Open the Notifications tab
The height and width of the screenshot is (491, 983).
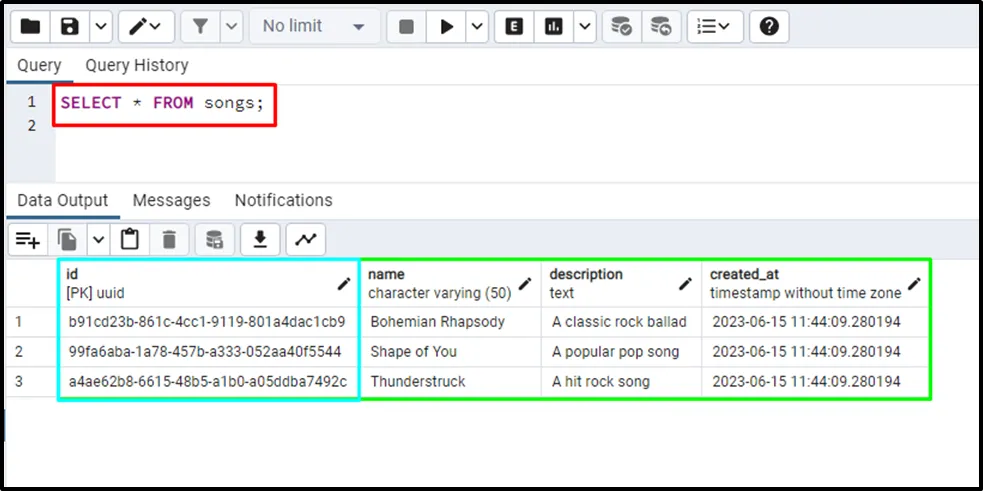tap(283, 200)
